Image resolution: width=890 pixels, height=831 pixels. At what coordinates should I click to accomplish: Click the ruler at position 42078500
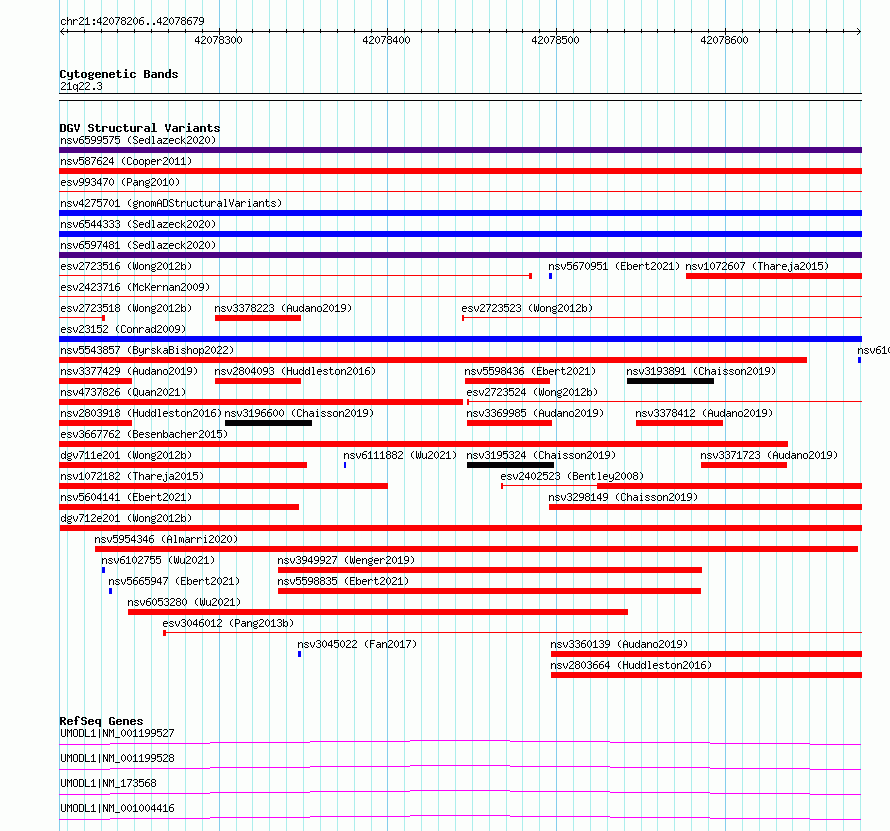pos(556,40)
